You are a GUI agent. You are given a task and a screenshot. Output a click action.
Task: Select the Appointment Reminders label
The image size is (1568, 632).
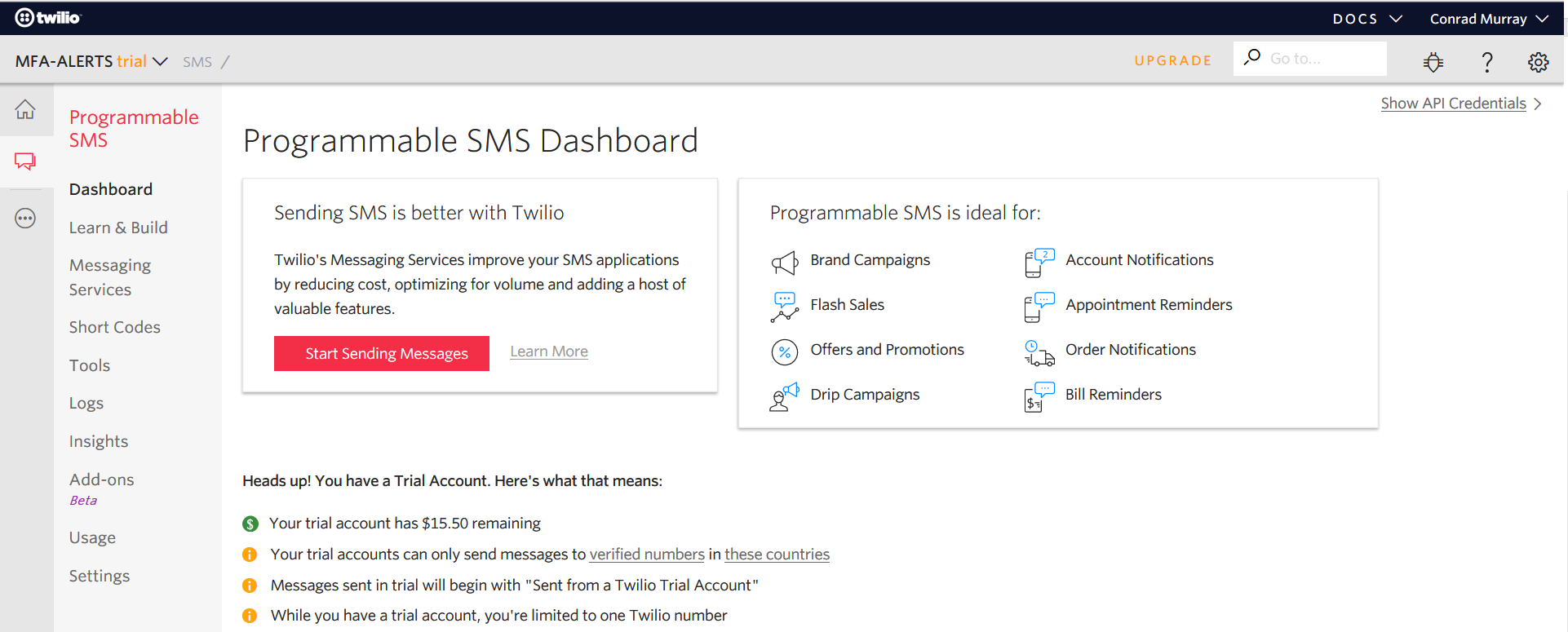(x=1149, y=304)
